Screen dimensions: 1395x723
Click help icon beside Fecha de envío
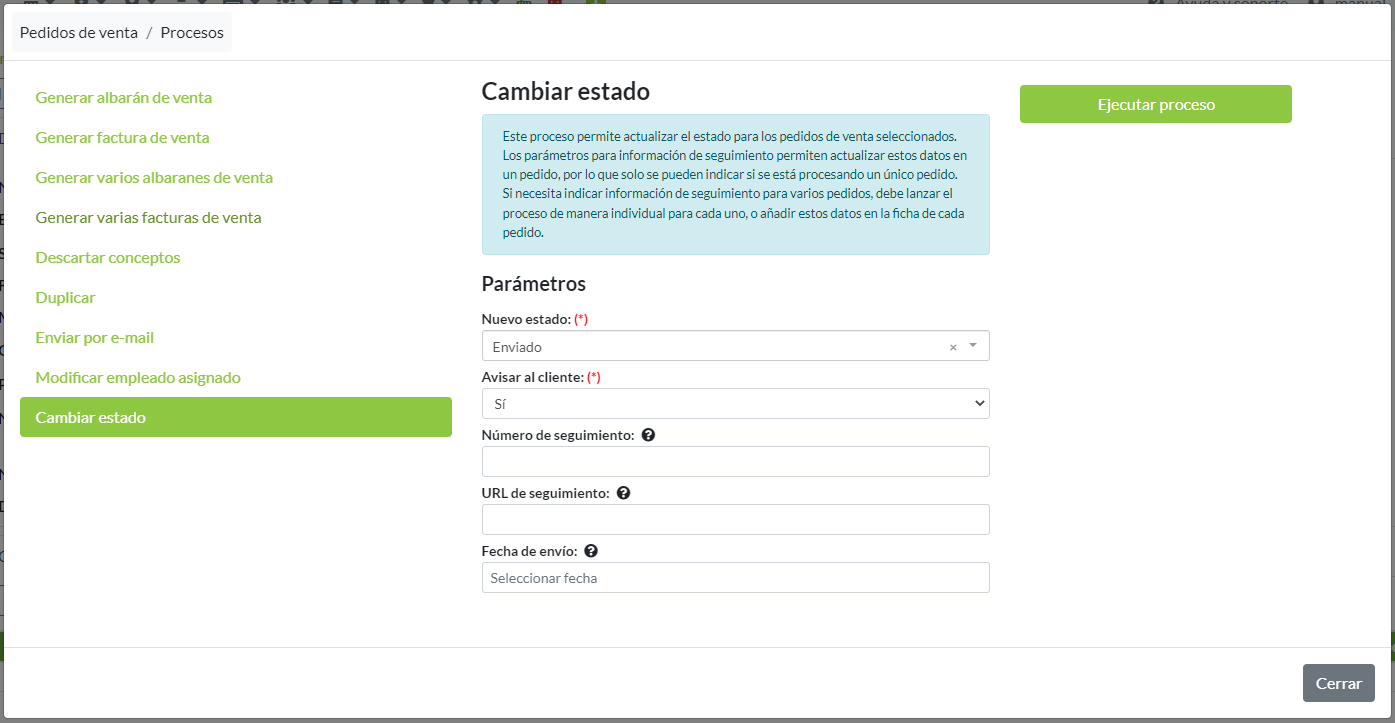tap(591, 551)
